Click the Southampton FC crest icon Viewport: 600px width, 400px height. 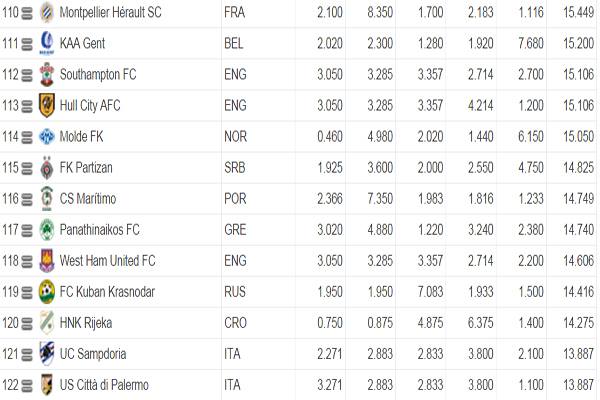tap(46, 75)
